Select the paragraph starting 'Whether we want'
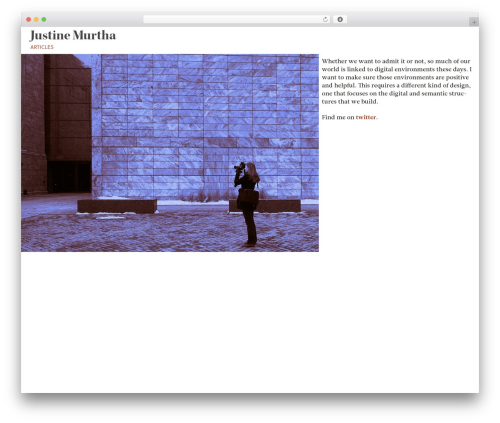500x423 pixels. tap(397, 81)
